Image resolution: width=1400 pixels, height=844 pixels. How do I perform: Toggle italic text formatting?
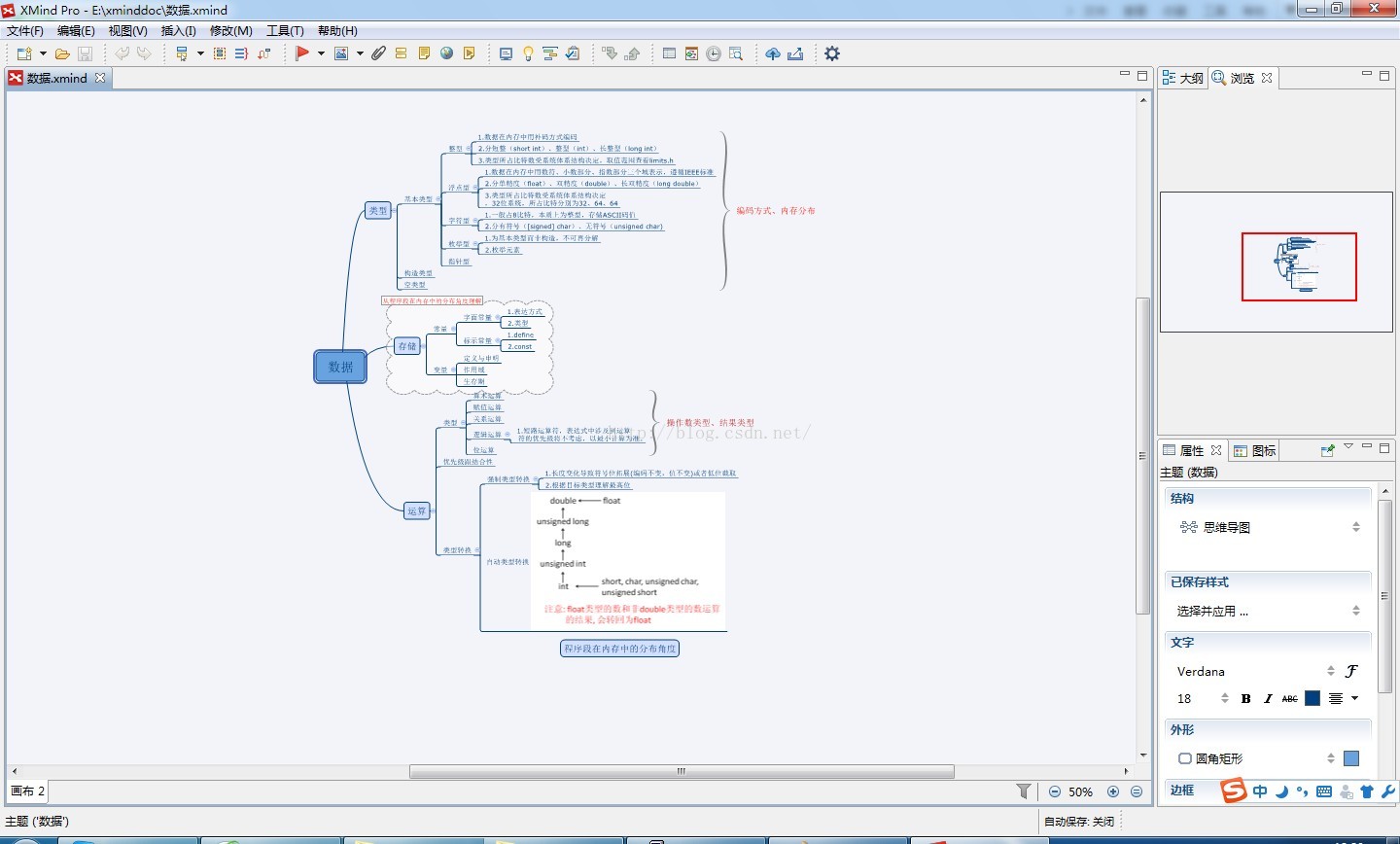click(x=1268, y=698)
